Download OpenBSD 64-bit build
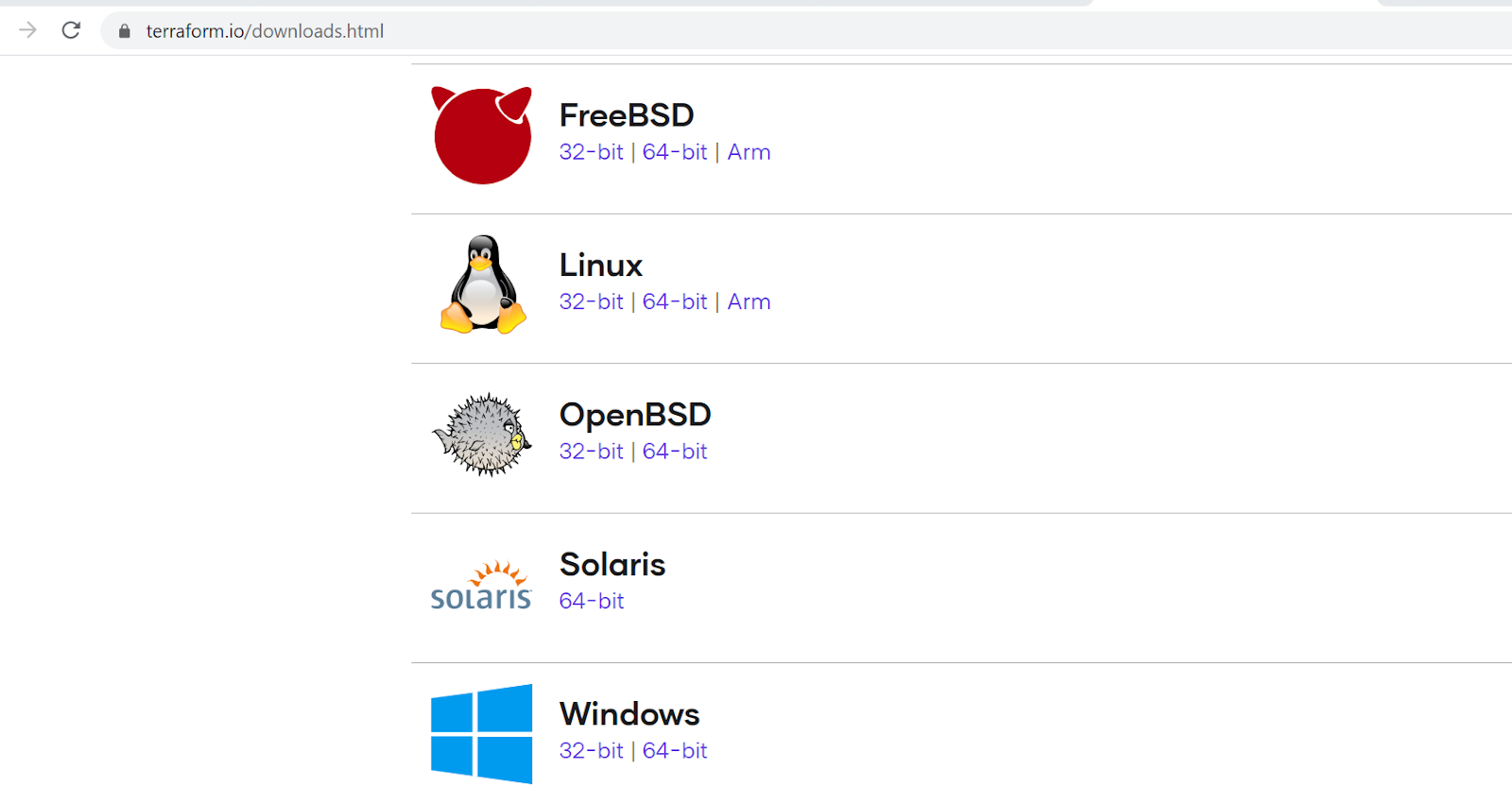 click(675, 452)
